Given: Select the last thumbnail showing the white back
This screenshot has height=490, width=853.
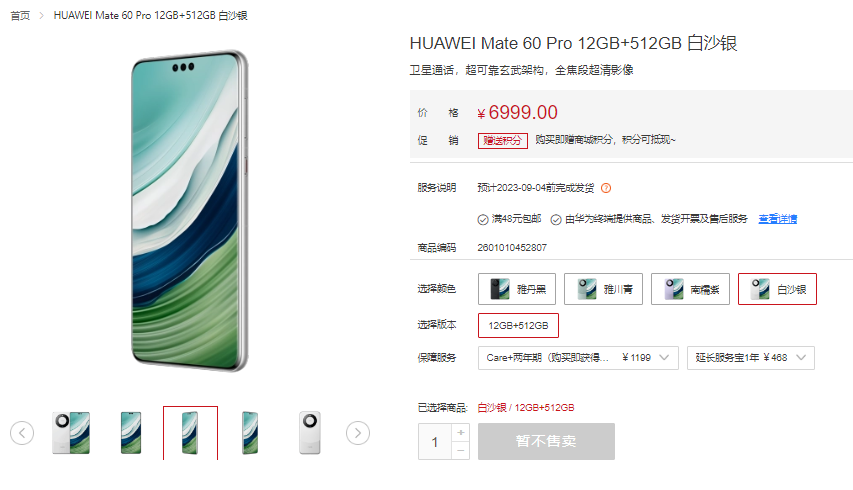Looking at the screenshot, I should coord(310,433).
